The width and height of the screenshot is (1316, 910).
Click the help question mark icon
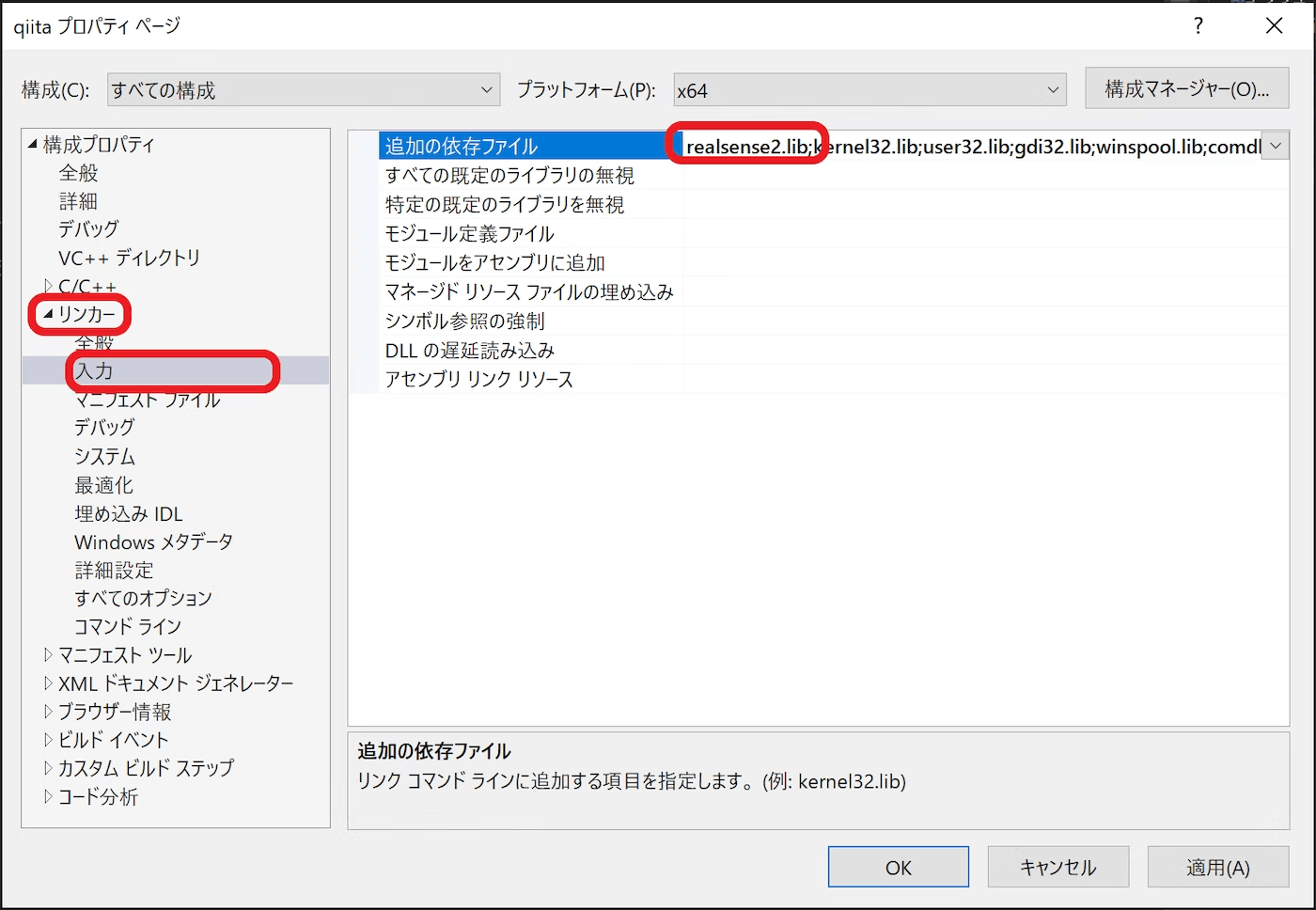(x=1198, y=26)
